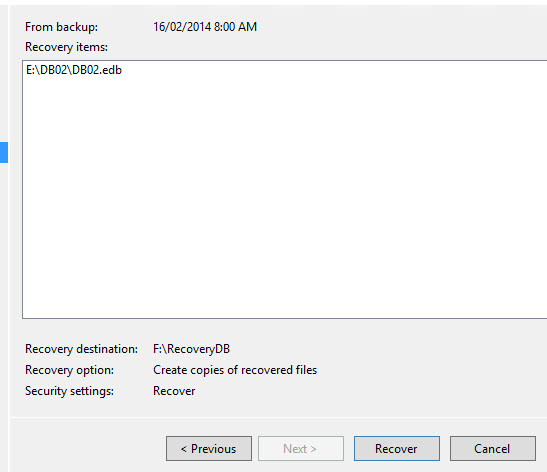
Task: Go back with the Previous button
Action: [209, 448]
